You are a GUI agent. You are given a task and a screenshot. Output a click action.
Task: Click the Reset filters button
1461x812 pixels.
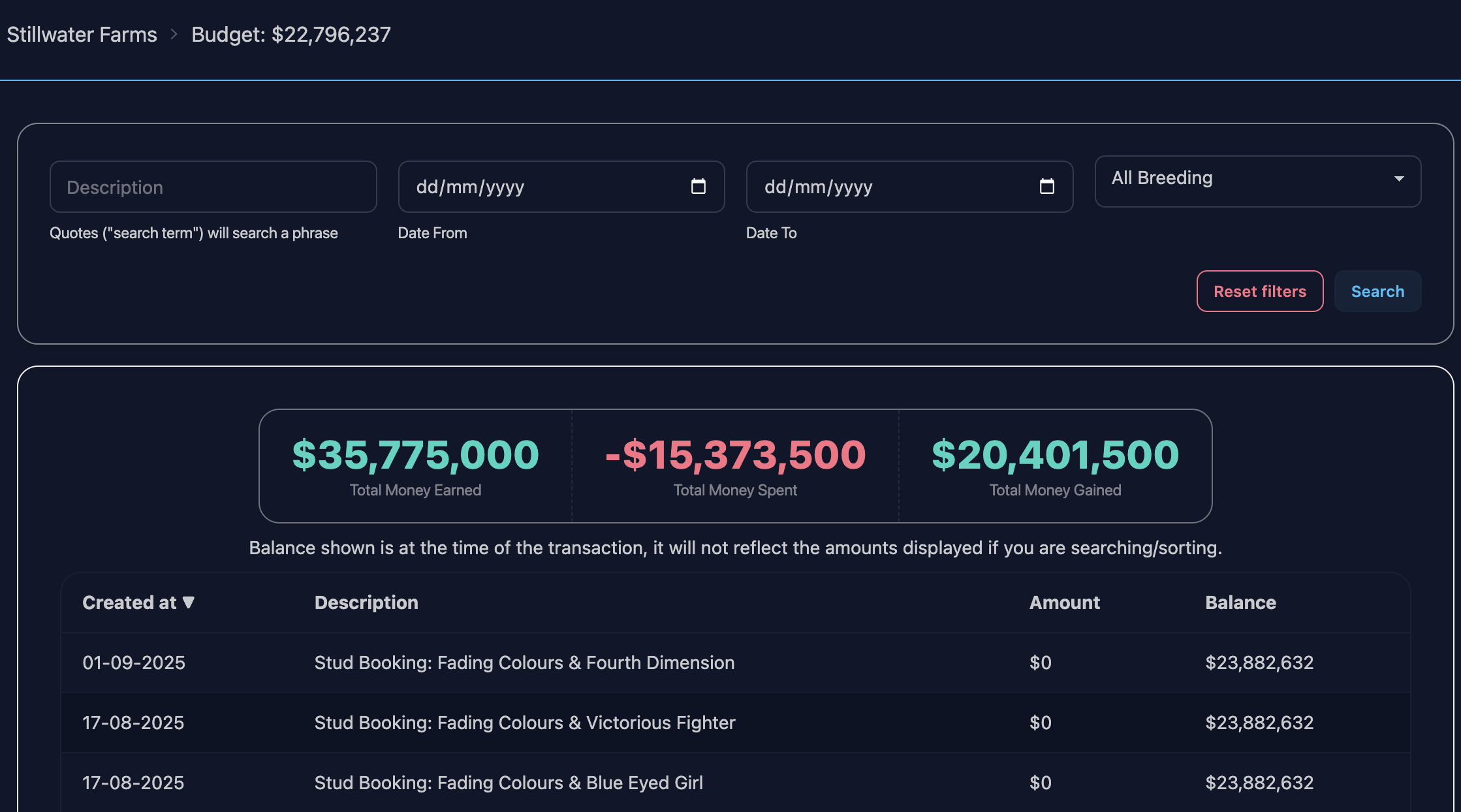[1259, 291]
